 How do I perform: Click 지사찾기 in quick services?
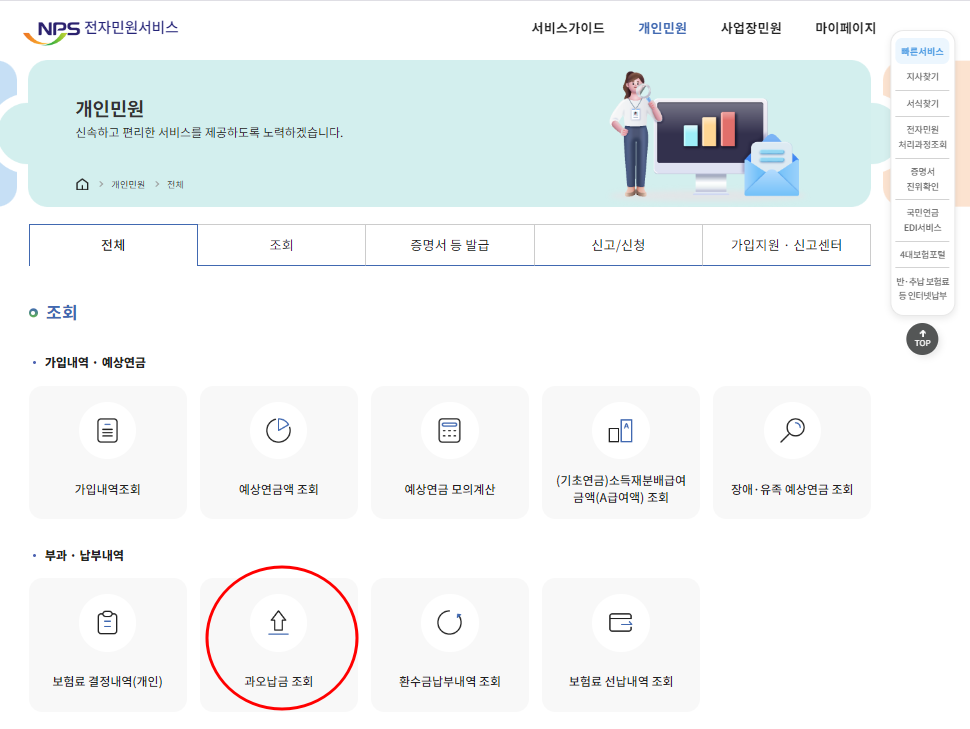922,77
